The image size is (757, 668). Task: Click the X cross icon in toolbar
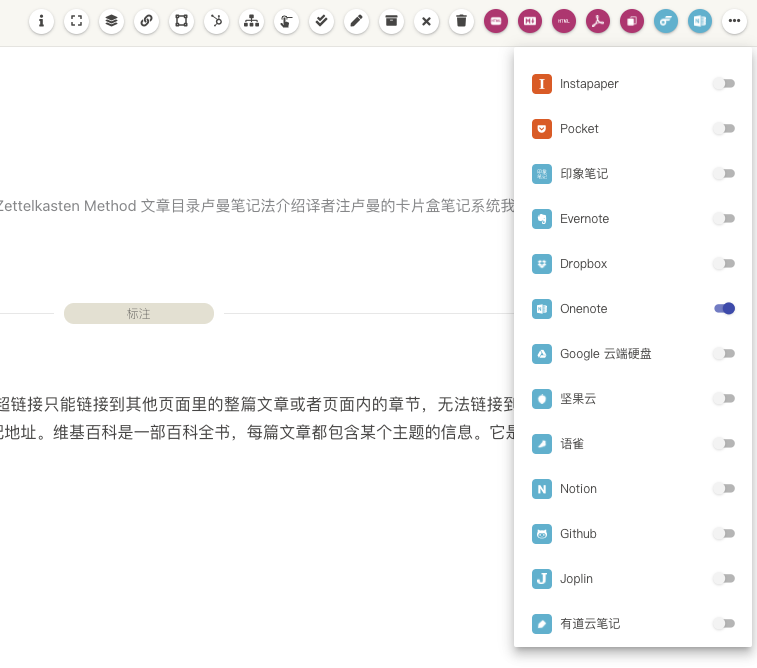[x=426, y=21]
